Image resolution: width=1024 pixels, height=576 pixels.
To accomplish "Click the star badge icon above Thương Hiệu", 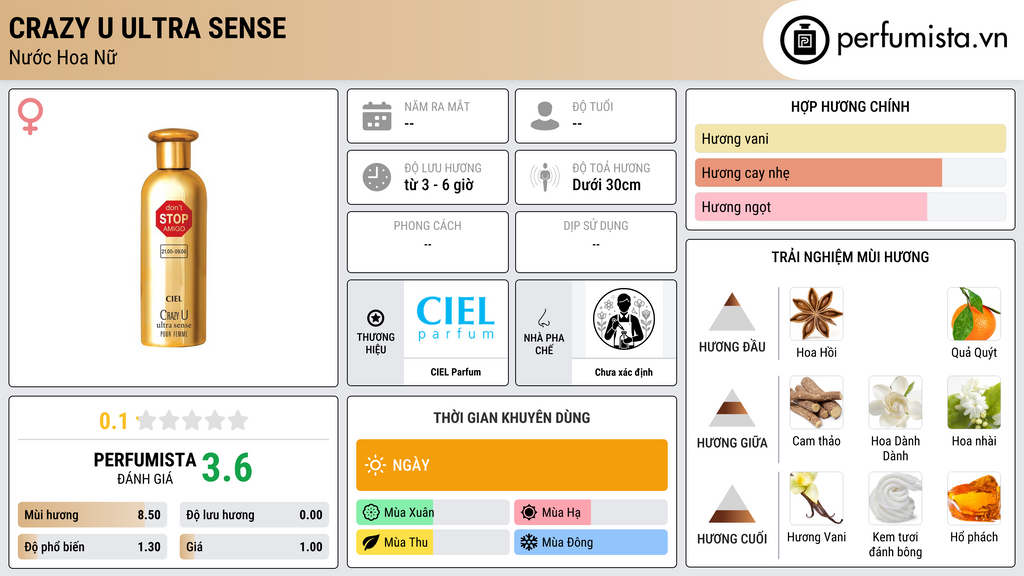I will 376,318.
